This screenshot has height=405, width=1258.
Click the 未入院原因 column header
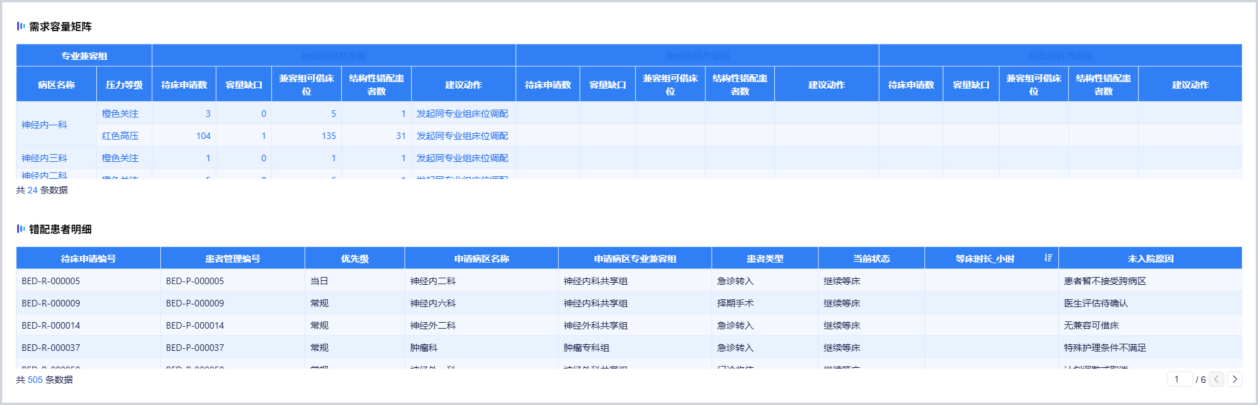pos(1150,258)
